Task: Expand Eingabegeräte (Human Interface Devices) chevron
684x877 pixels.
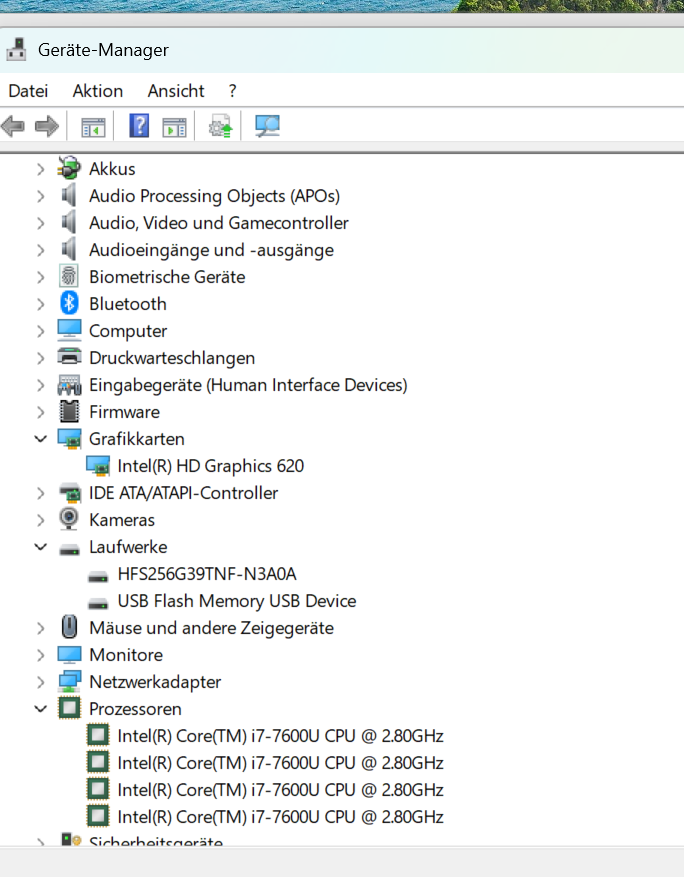Action: 40,385
